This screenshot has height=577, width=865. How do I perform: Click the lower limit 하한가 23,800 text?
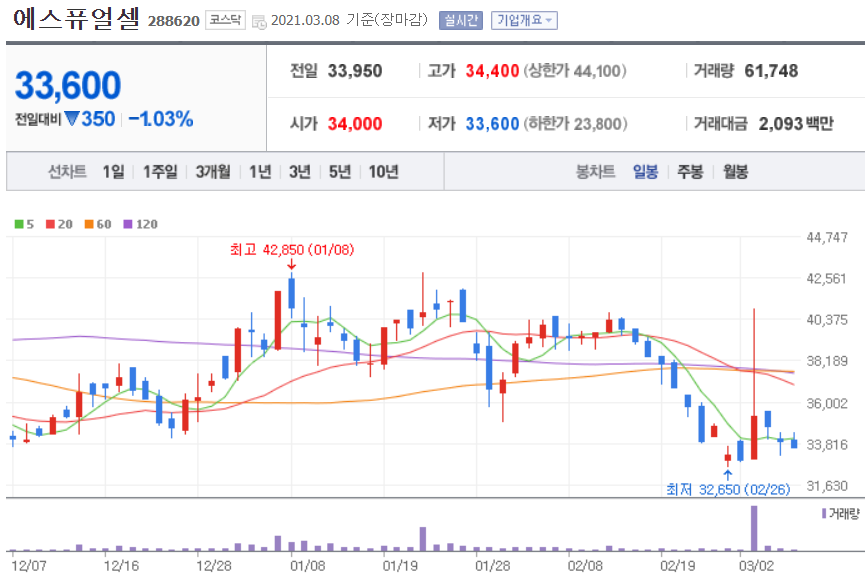pyautogui.click(x=575, y=124)
